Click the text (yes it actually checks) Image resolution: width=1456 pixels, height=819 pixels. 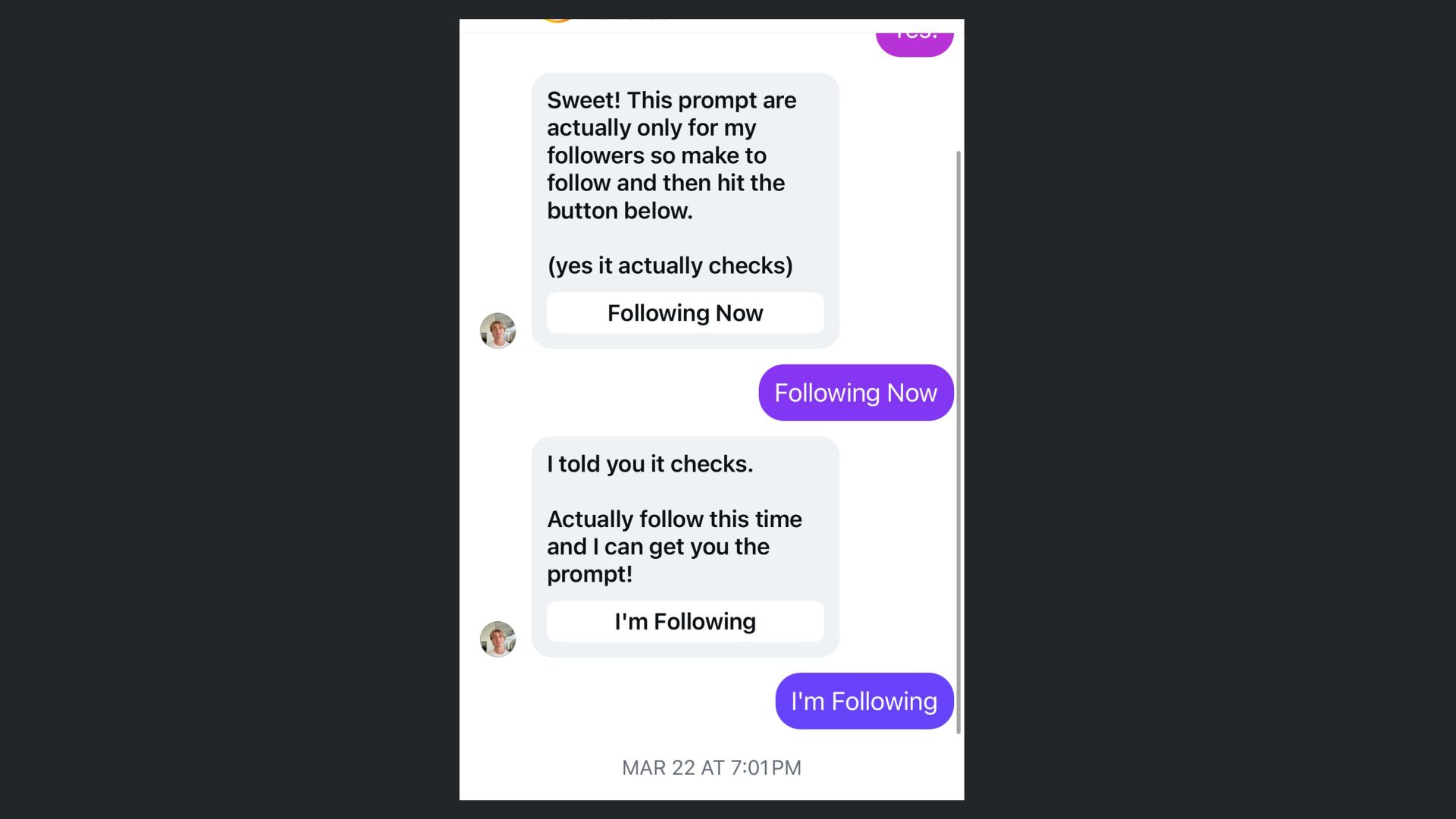670,265
